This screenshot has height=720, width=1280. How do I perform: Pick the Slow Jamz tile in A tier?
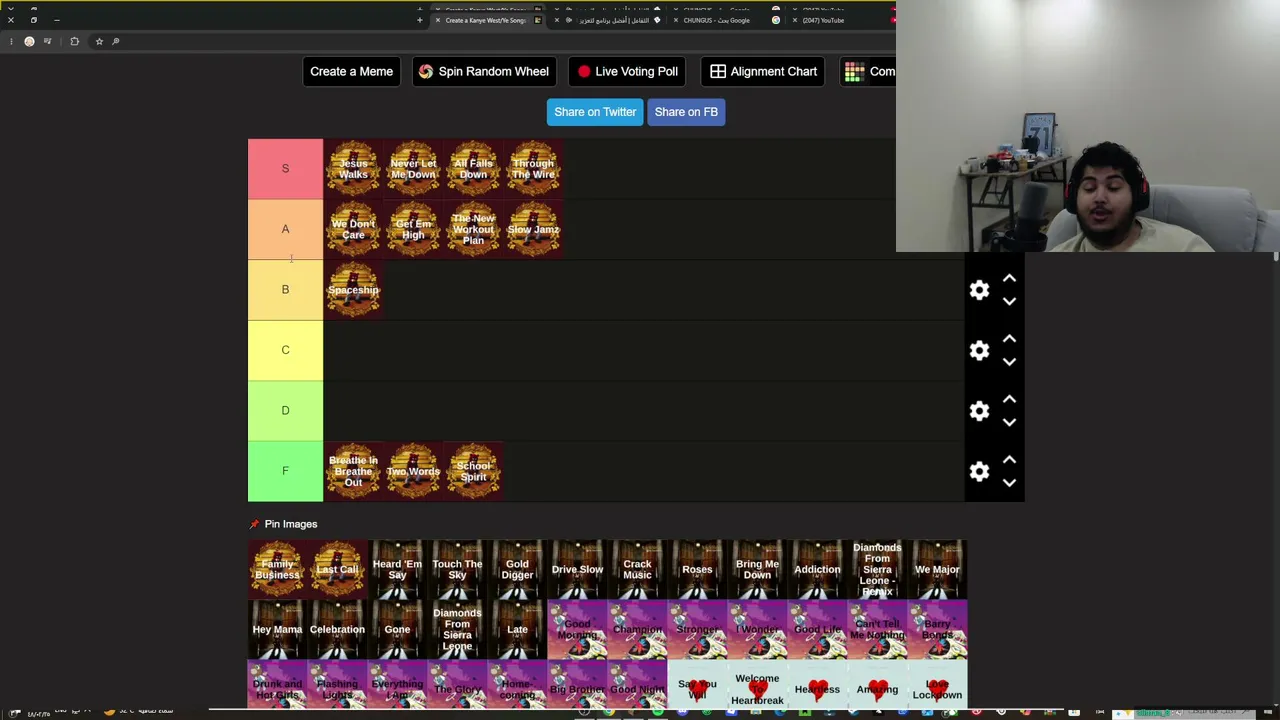point(533,229)
